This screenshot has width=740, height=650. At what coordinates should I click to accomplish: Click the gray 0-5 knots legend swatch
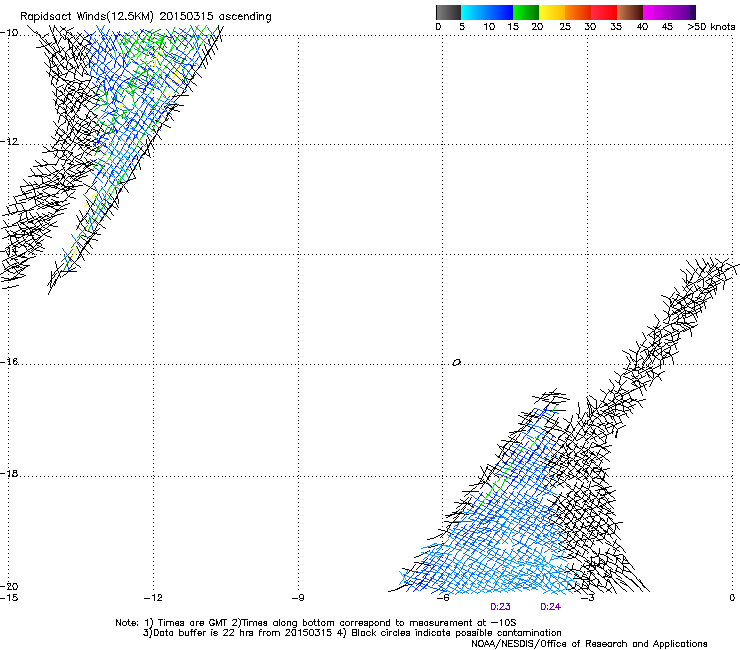tap(448, 12)
